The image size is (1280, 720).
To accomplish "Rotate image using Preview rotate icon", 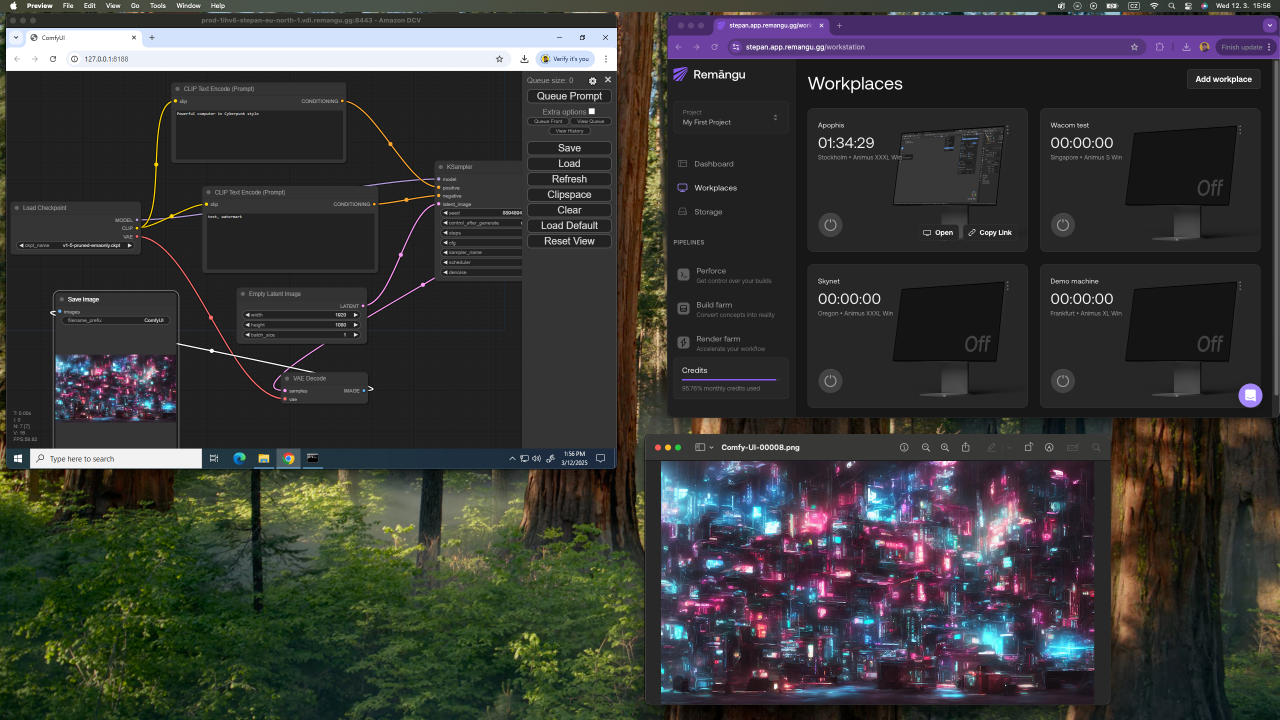I will 1028,448.
